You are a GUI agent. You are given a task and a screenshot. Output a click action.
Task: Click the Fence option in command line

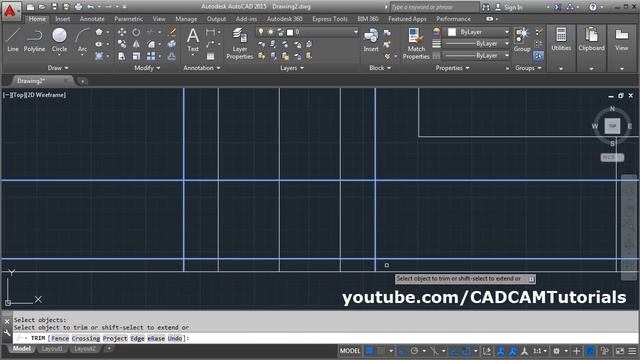[60, 338]
